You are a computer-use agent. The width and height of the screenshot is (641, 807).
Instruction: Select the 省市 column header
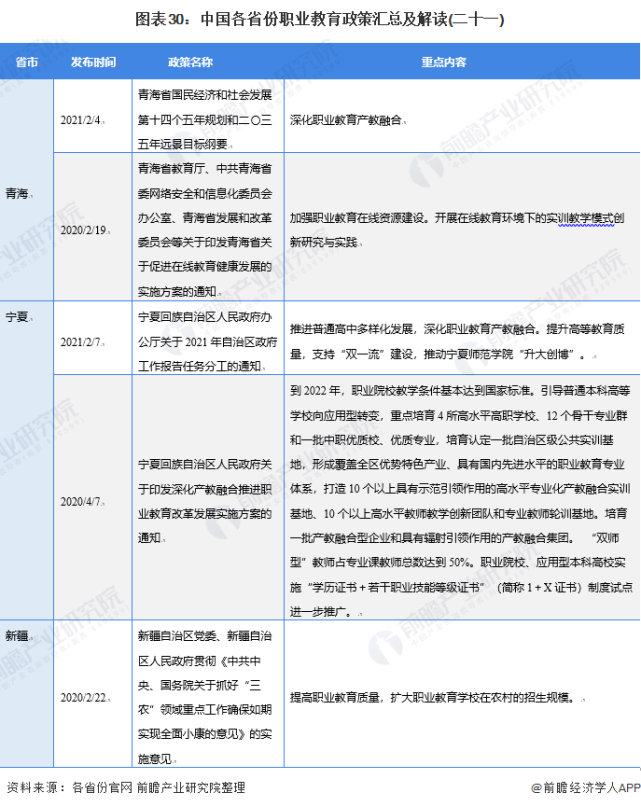point(27,62)
